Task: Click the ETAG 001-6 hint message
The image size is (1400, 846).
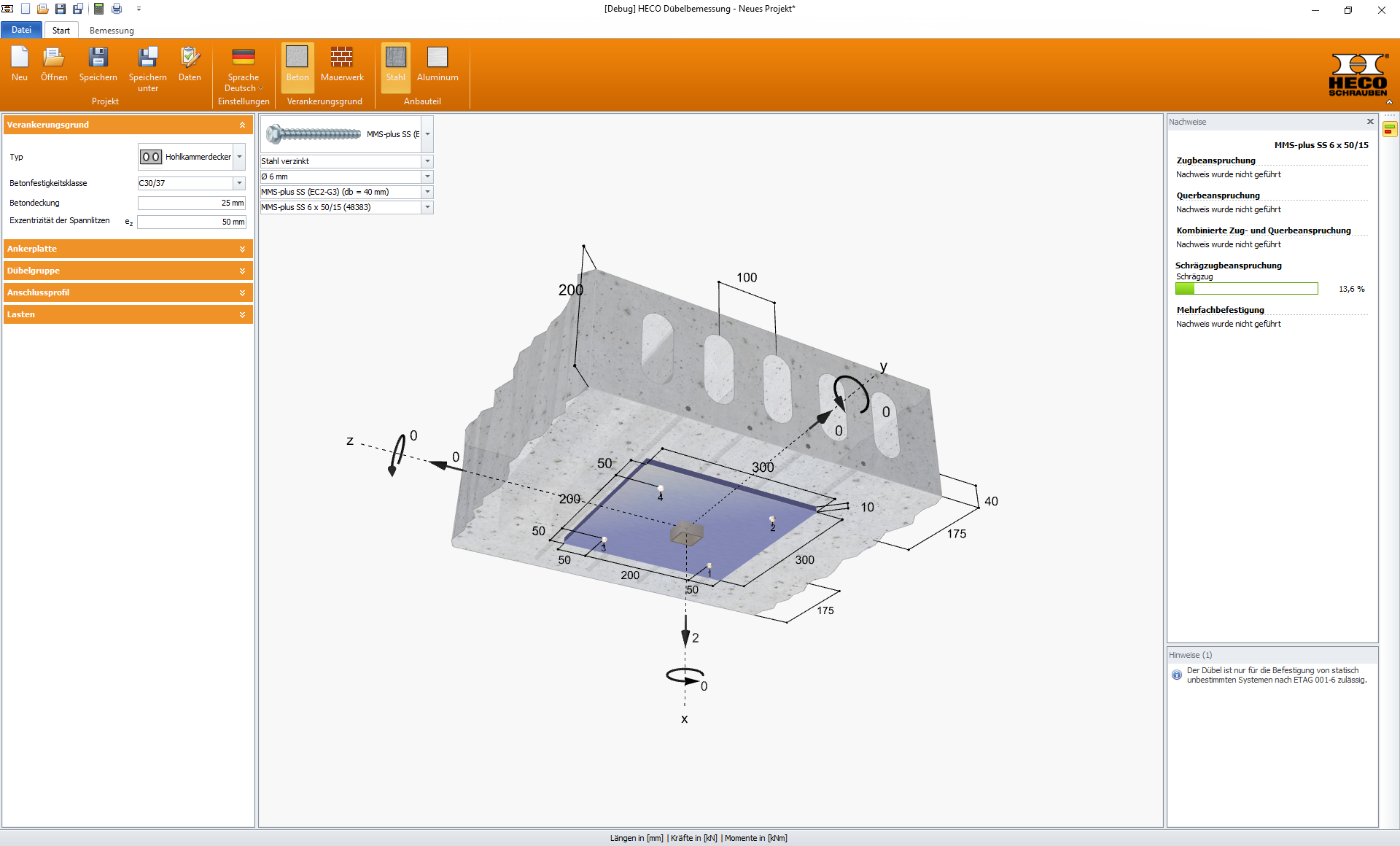Action: [1276, 675]
